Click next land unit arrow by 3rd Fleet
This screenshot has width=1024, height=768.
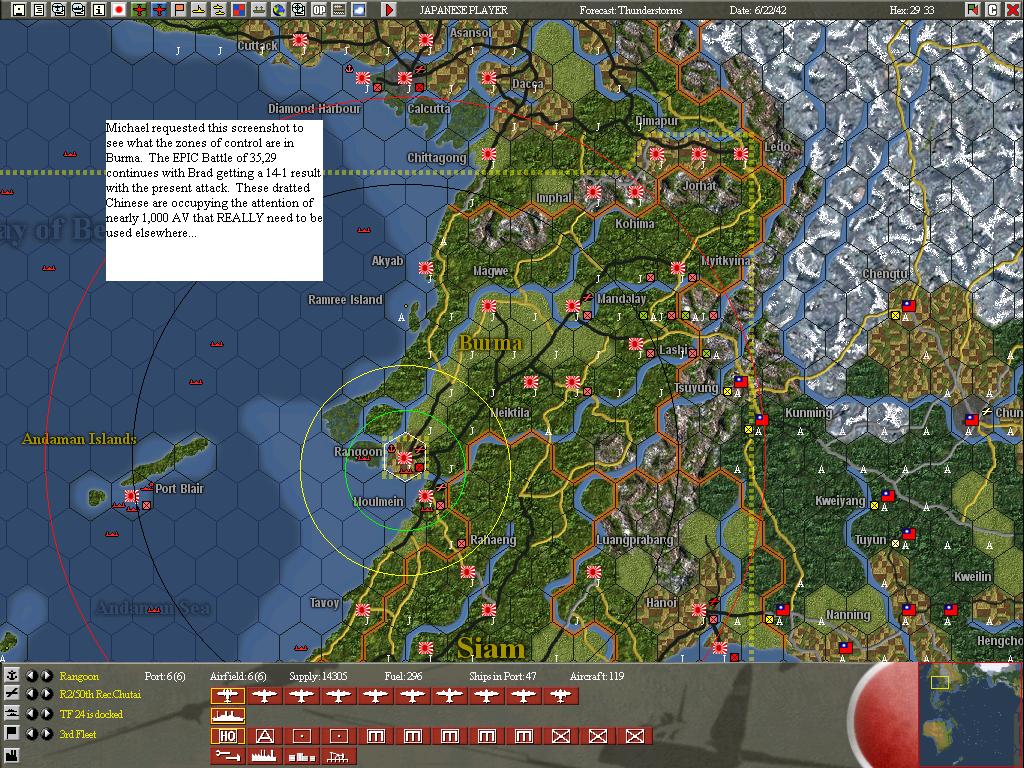click(46, 733)
